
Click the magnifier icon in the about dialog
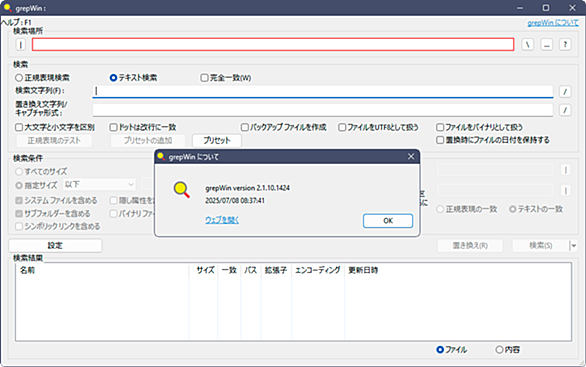tap(181, 189)
